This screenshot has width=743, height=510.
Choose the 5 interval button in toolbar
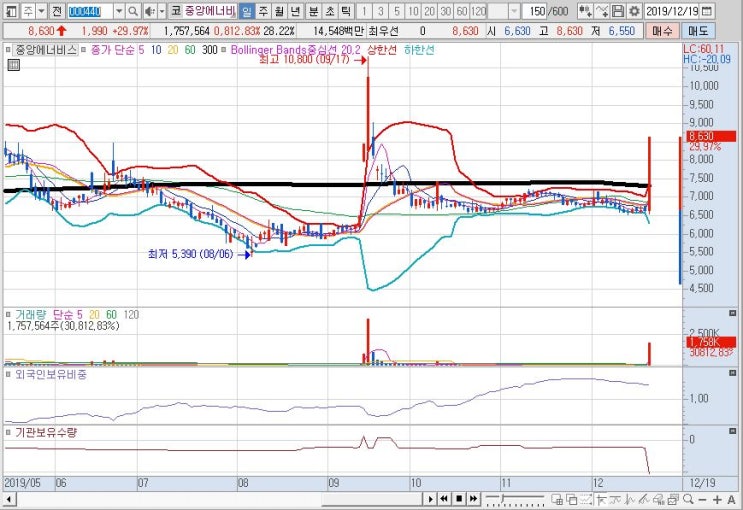(x=397, y=10)
